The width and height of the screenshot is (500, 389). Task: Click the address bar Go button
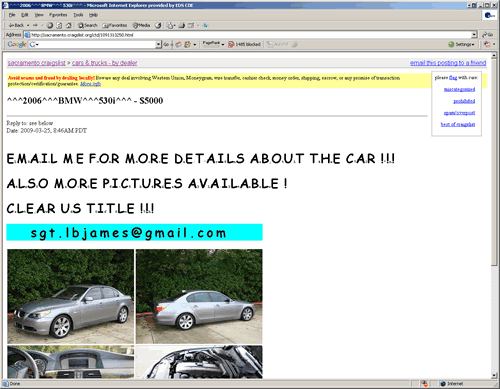pos(487,35)
